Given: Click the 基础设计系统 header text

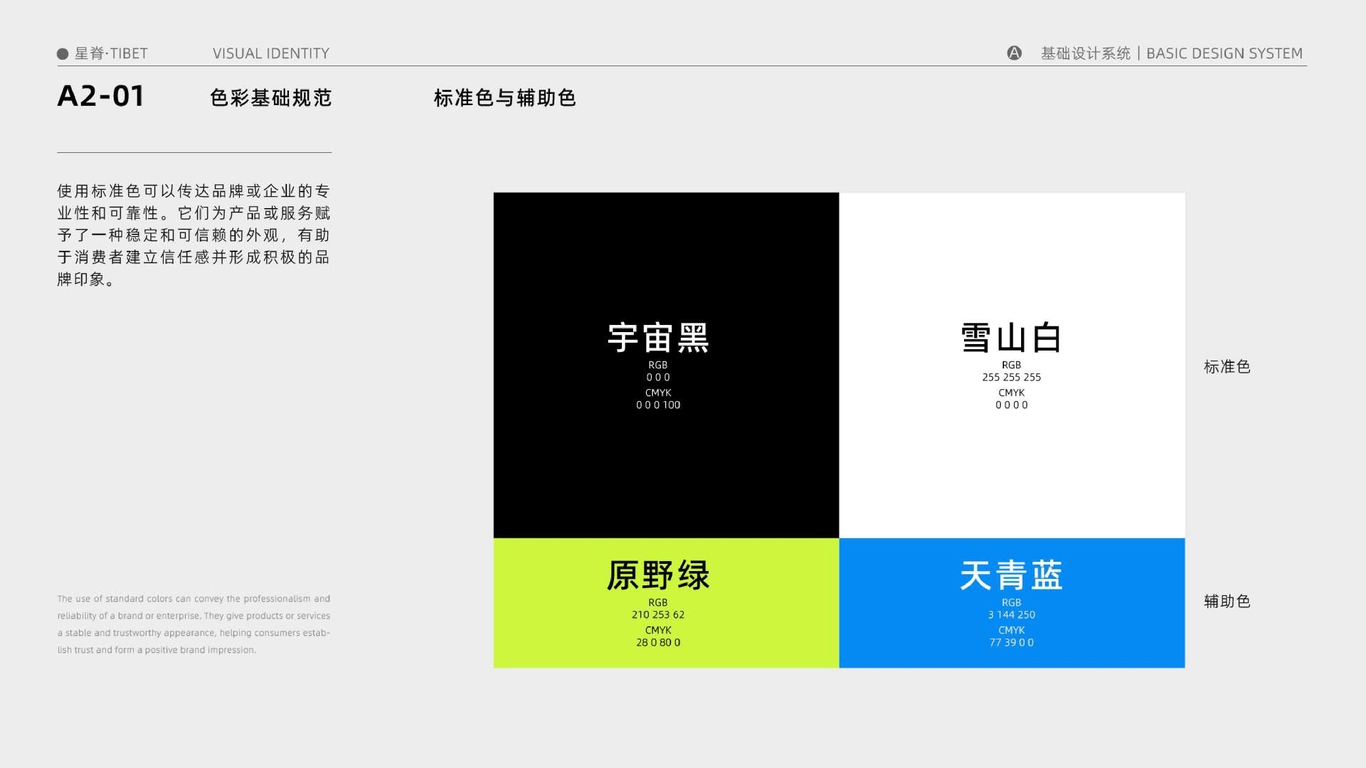Looking at the screenshot, I should pyautogui.click(x=1086, y=54).
